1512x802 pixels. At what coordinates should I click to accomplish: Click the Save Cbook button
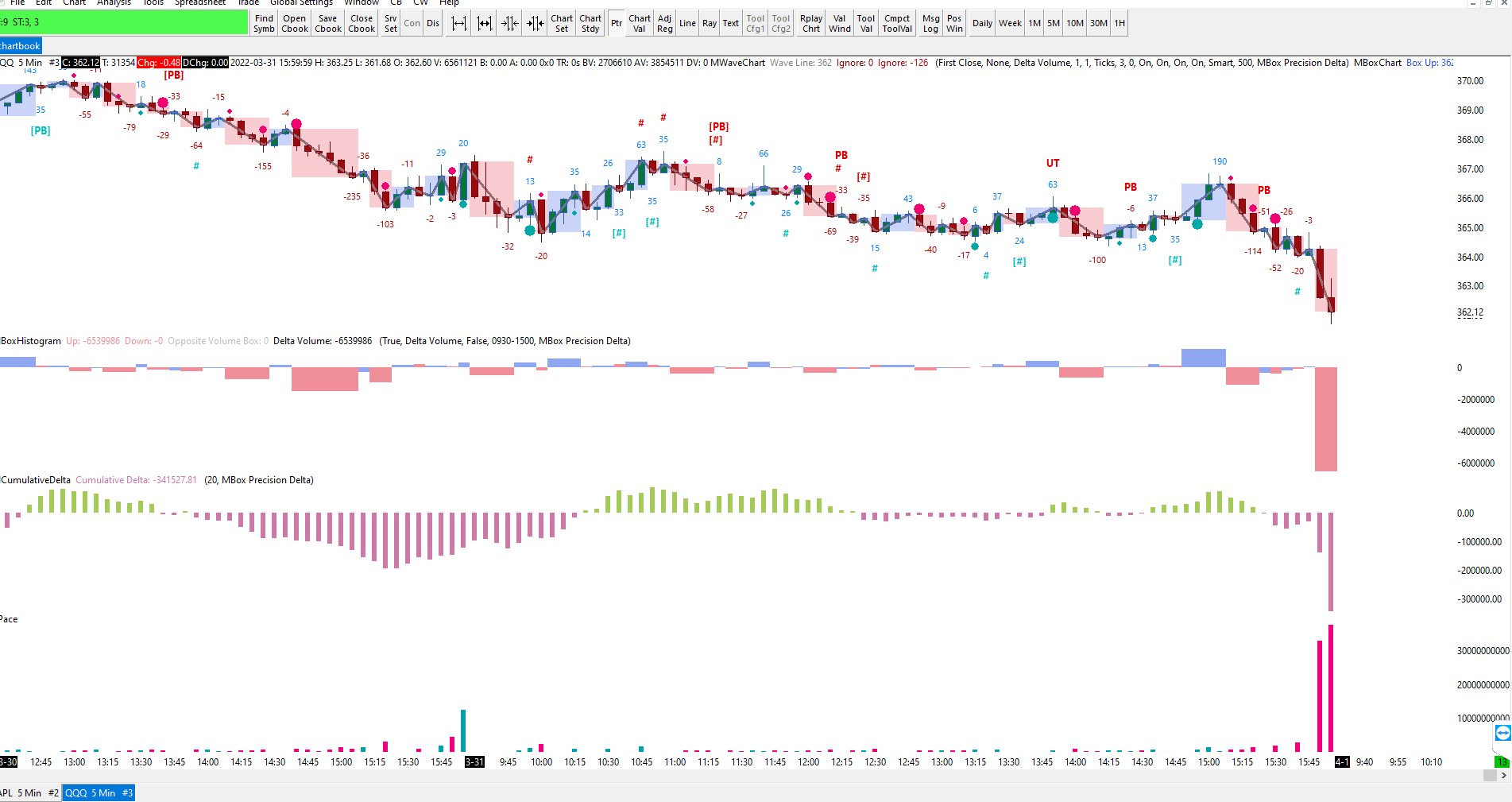click(x=328, y=23)
